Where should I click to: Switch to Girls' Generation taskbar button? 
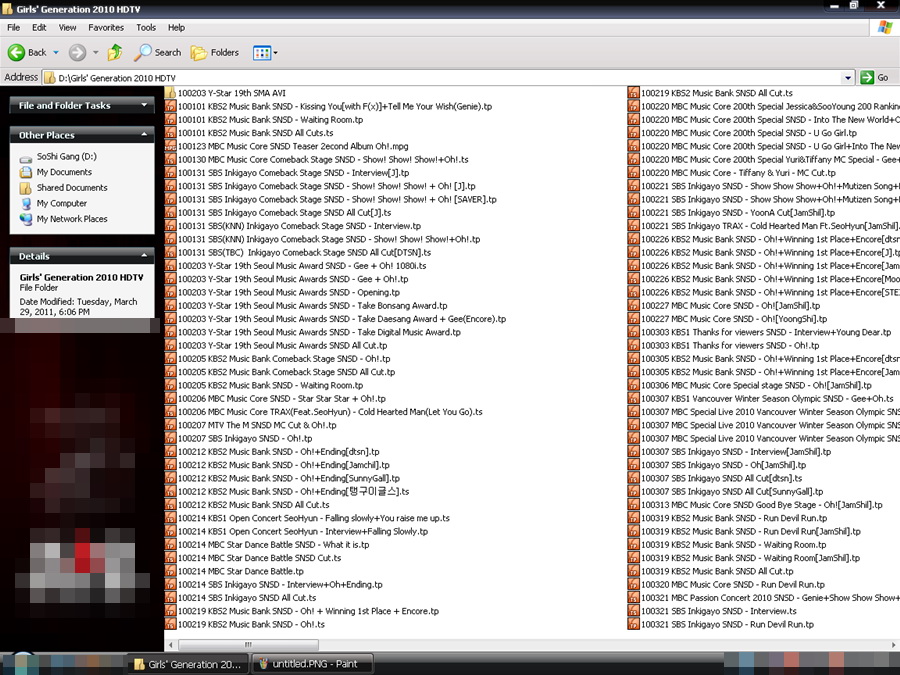pyautogui.click(x=187, y=664)
